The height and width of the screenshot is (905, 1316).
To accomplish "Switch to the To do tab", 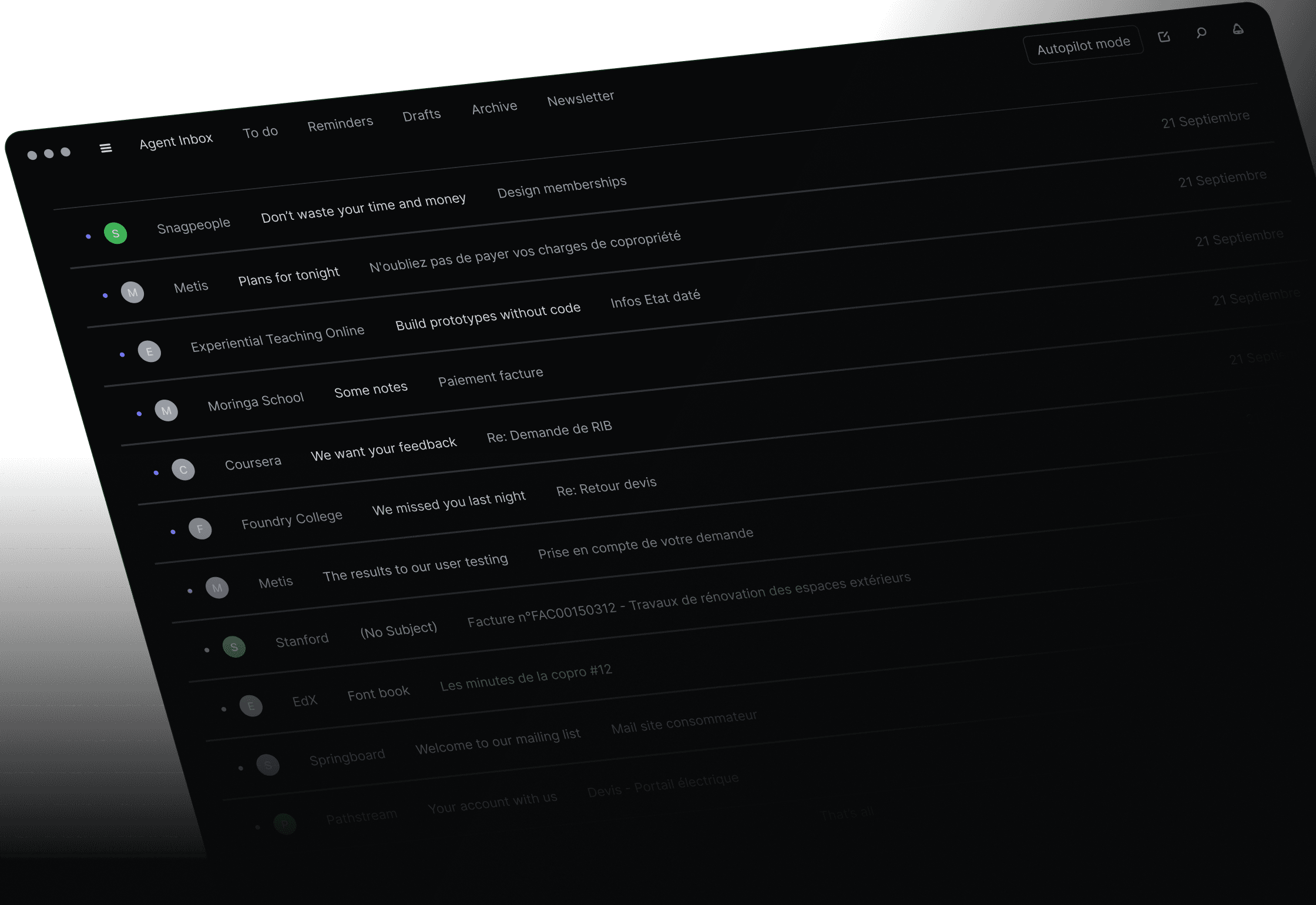I will [x=260, y=132].
